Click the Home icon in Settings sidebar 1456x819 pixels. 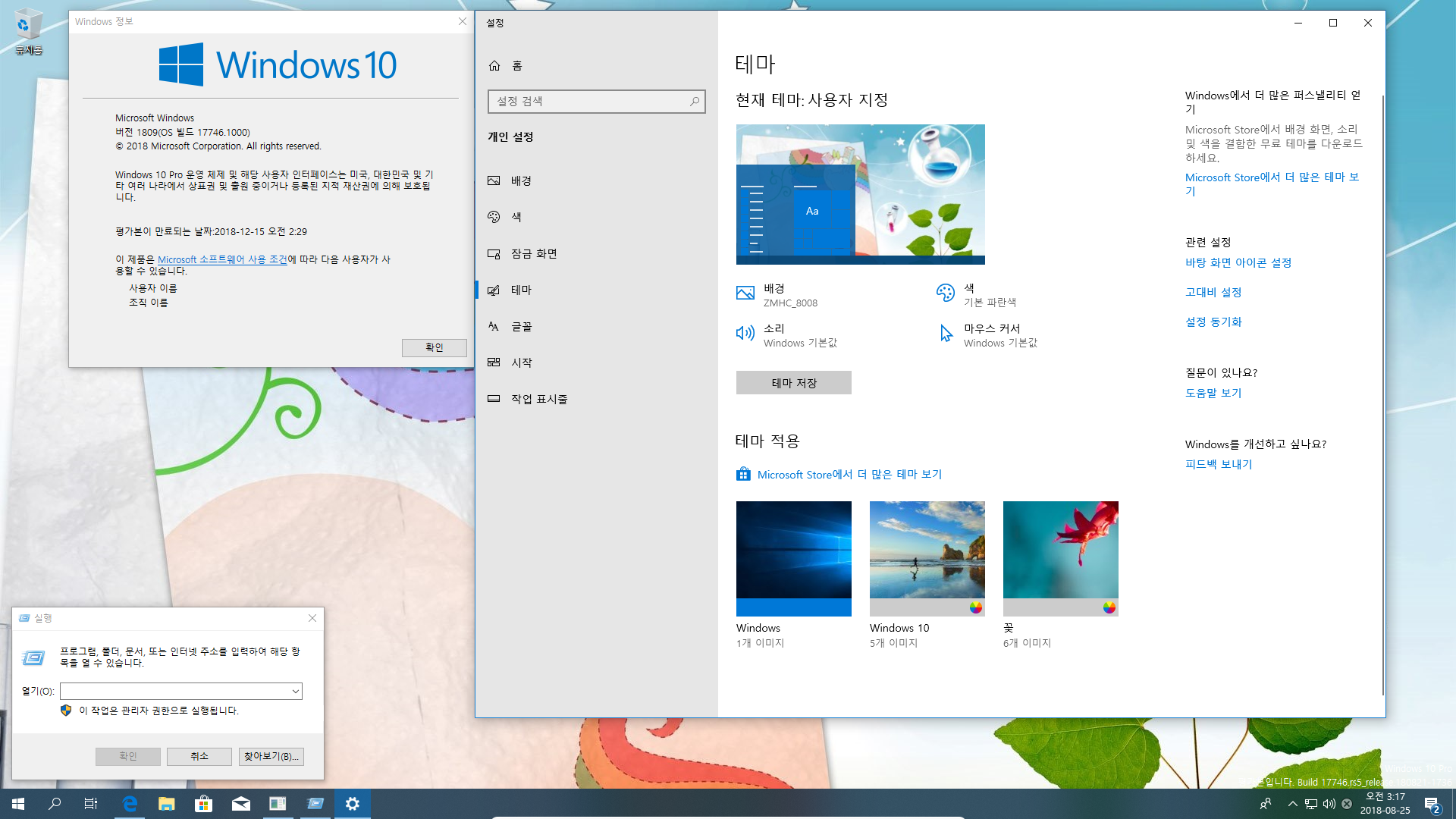coord(494,66)
